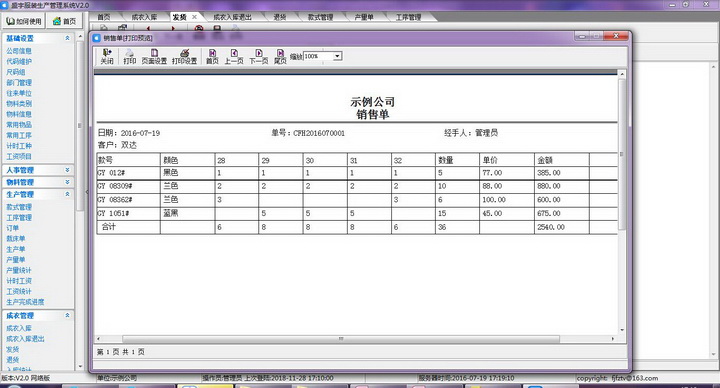Open 往来单位 in the sidebar
Image resolution: width=720 pixels, height=388 pixels.
tap(19, 93)
